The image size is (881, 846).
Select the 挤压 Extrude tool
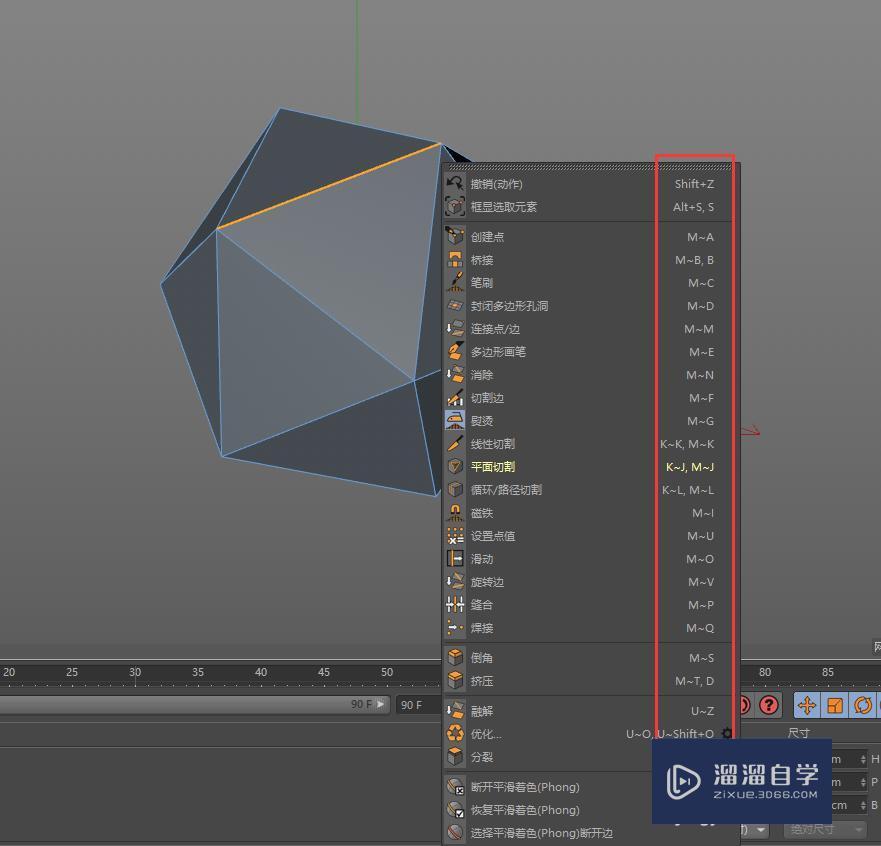click(x=482, y=681)
